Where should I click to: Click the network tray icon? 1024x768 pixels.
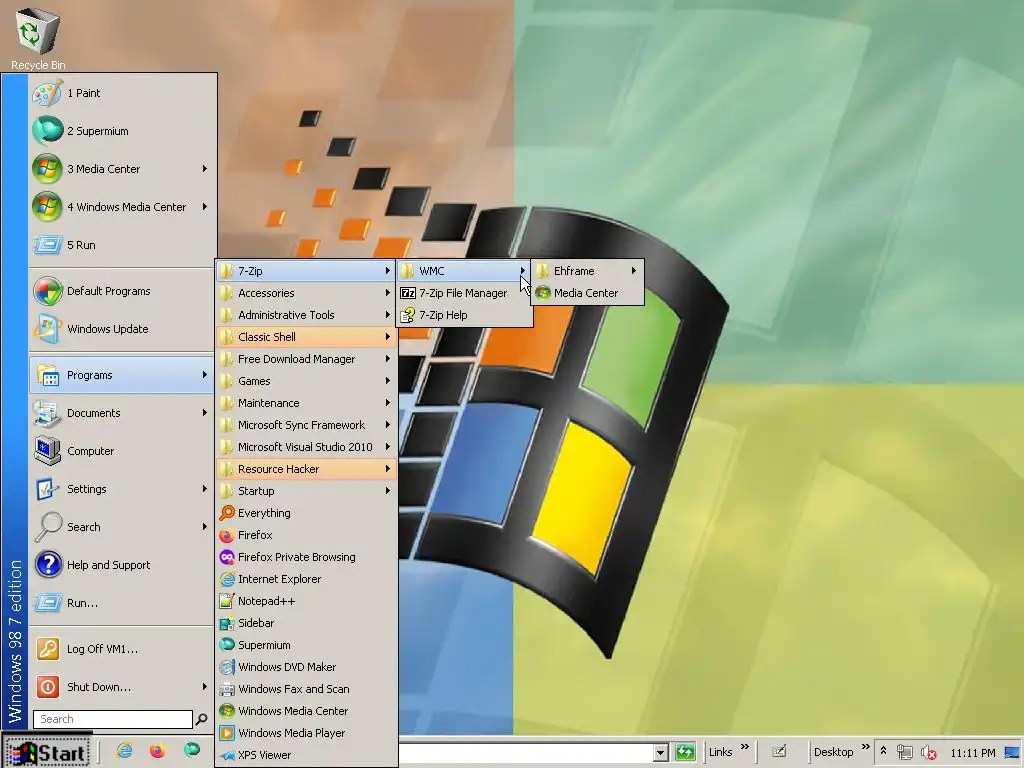pos(904,752)
